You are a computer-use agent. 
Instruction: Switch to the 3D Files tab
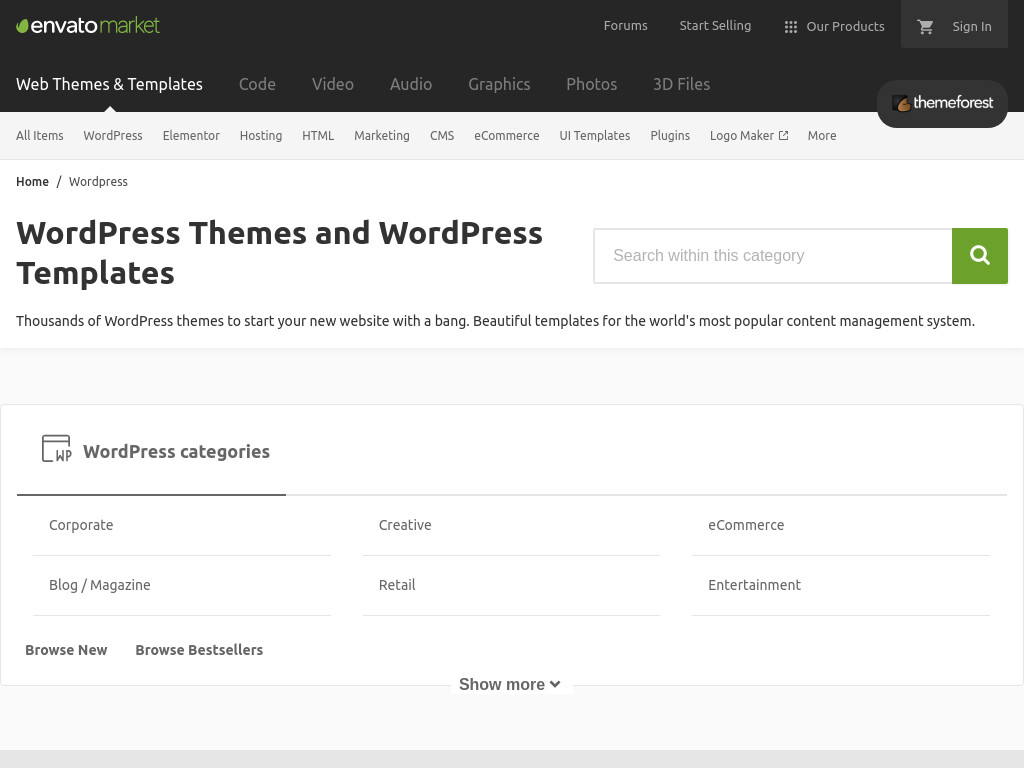681,84
